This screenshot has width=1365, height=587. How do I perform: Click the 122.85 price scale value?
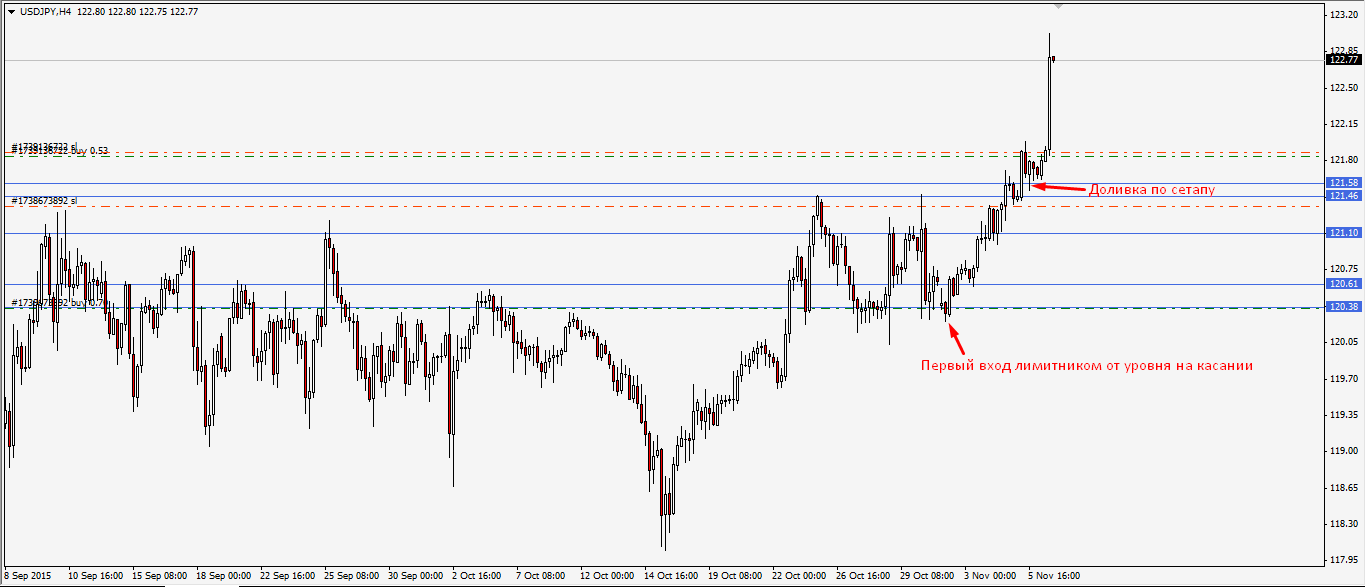(x=1344, y=51)
